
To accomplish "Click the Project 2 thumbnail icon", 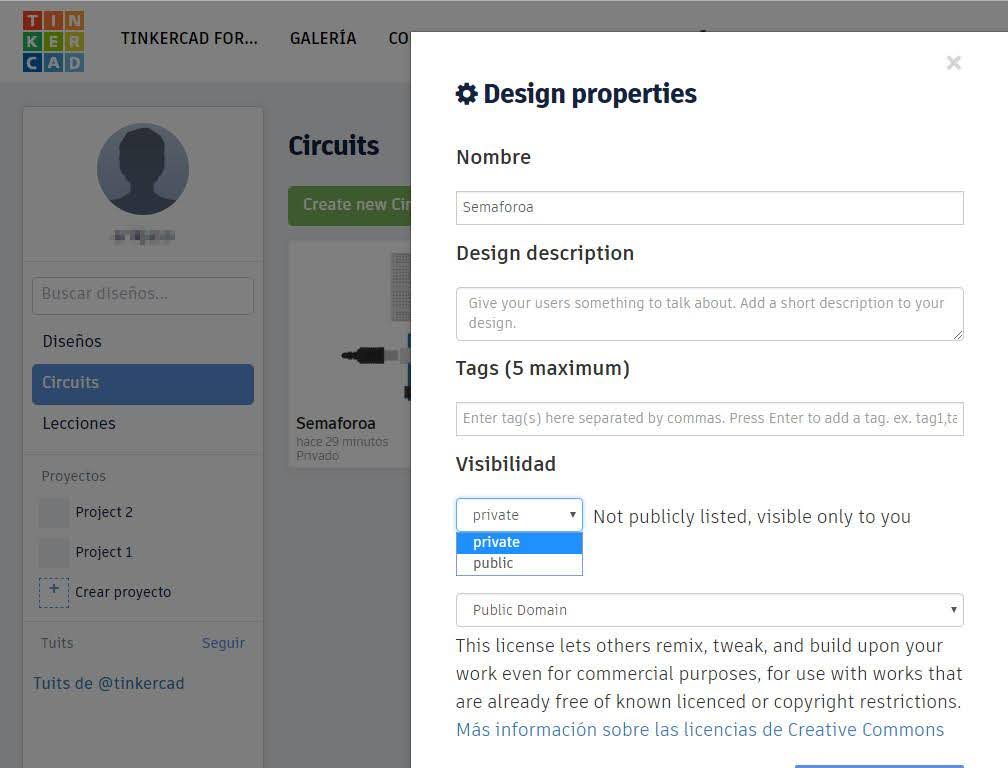I will pos(54,513).
